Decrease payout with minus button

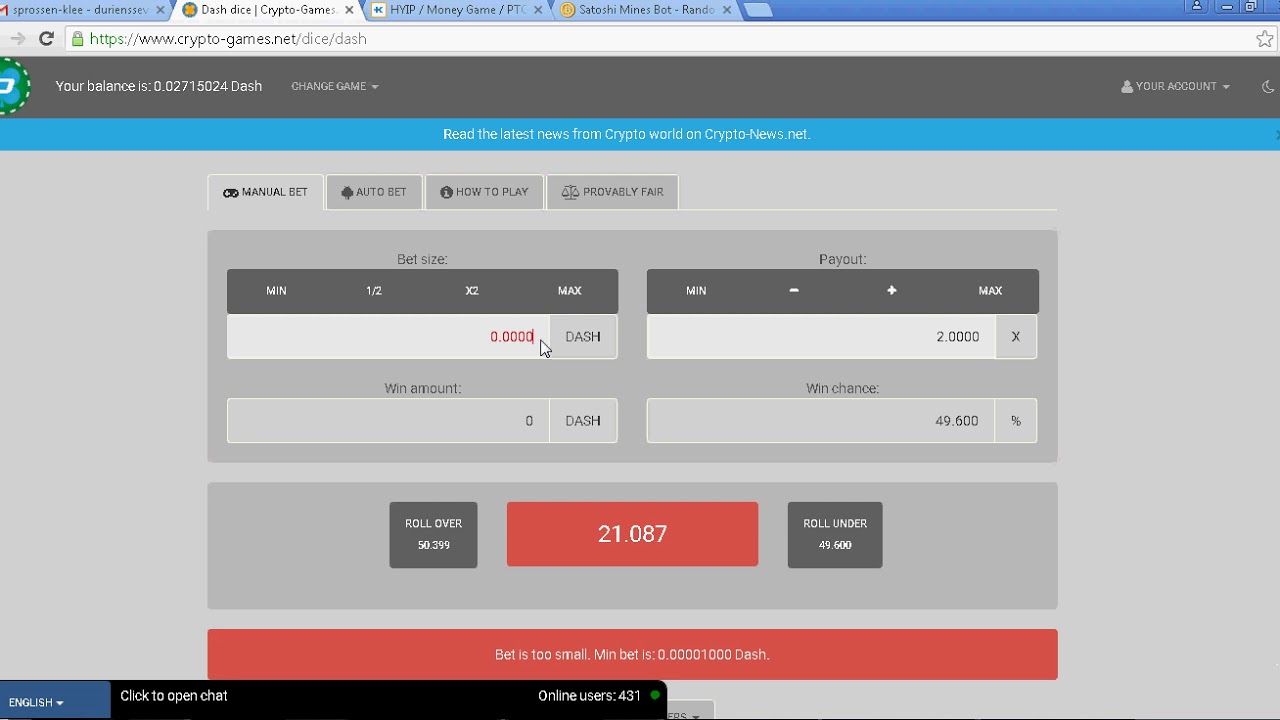794,291
